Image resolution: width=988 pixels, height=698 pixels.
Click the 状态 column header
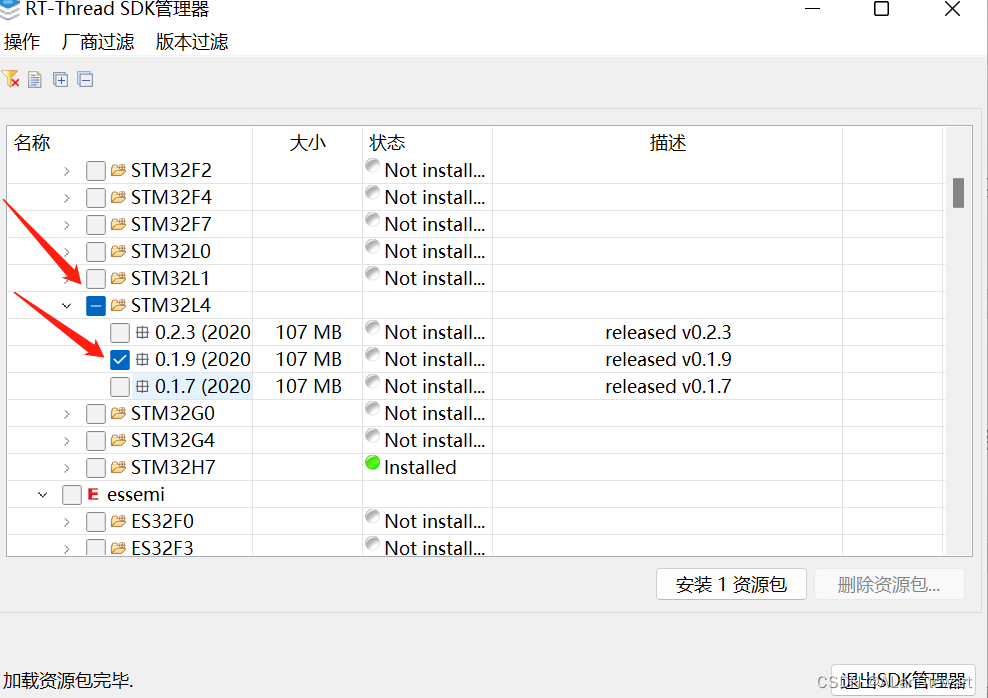tap(428, 142)
